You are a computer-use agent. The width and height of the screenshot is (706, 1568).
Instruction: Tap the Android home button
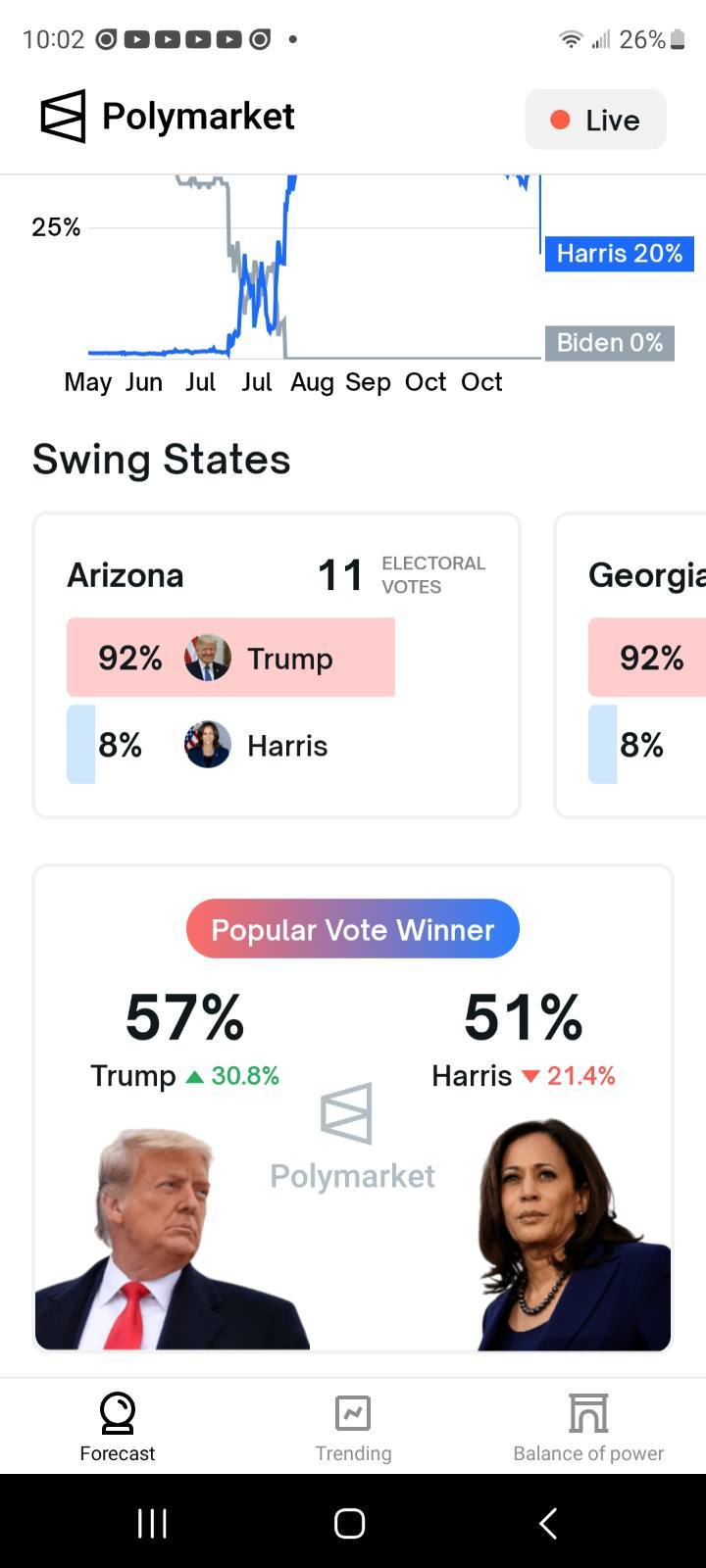coord(350,1523)
